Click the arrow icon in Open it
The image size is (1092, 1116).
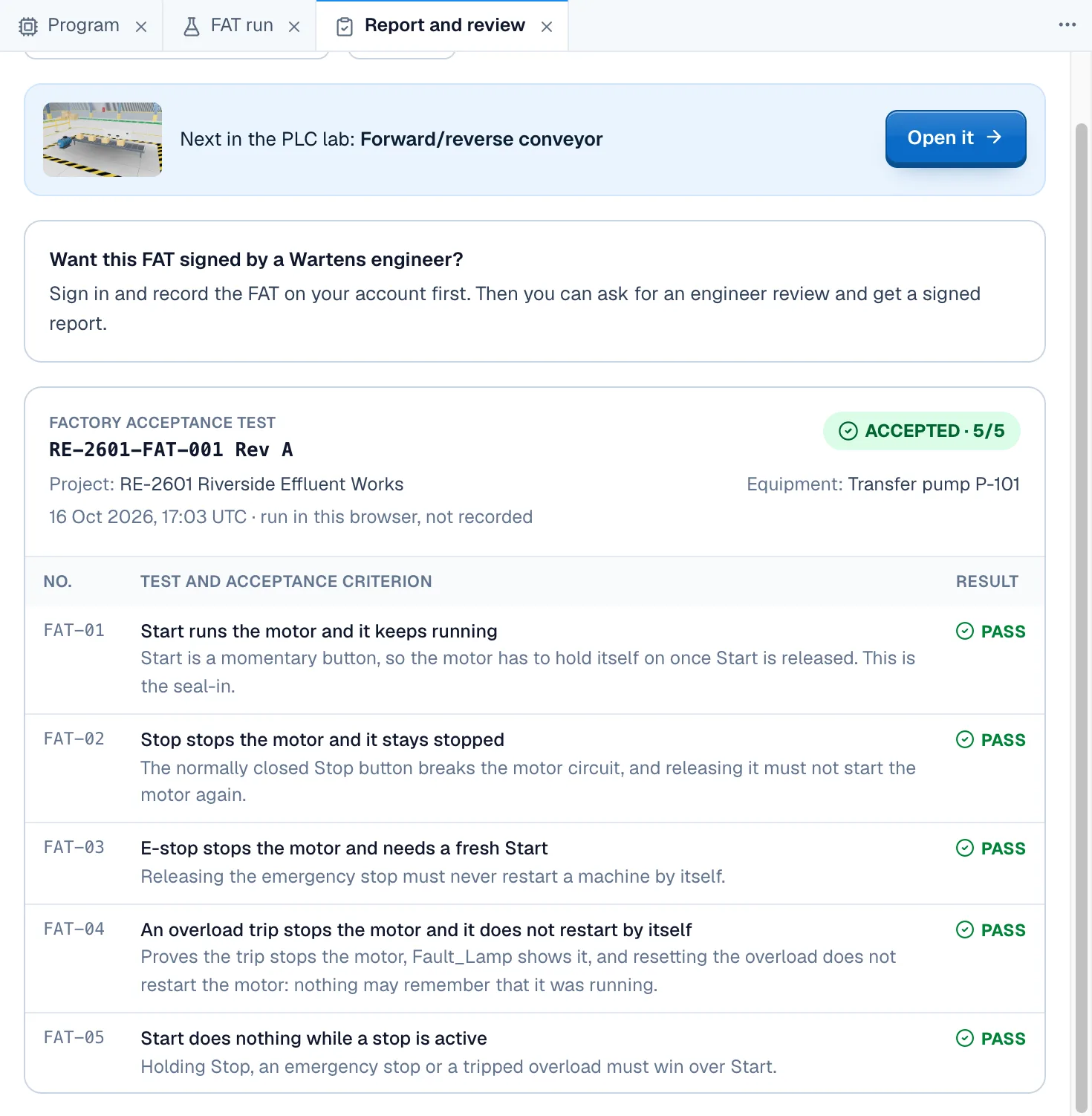click(x=994, y=137)
